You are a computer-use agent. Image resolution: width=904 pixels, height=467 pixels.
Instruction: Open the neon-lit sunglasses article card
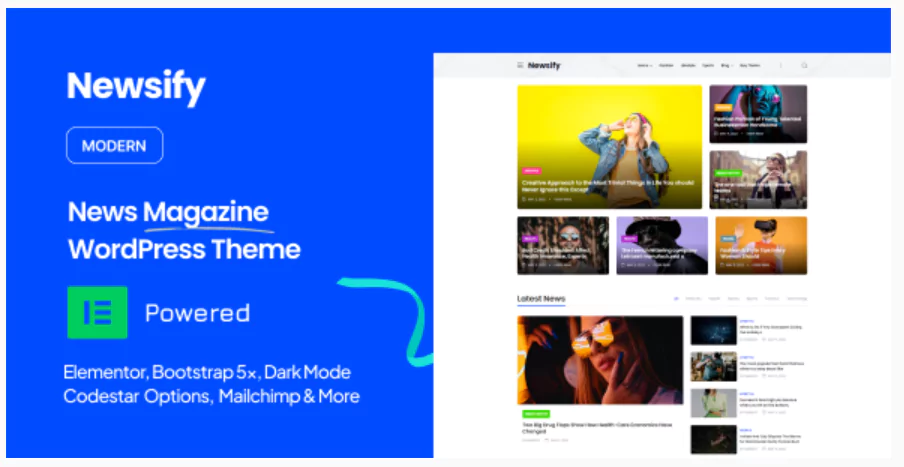tap(758, 114)
